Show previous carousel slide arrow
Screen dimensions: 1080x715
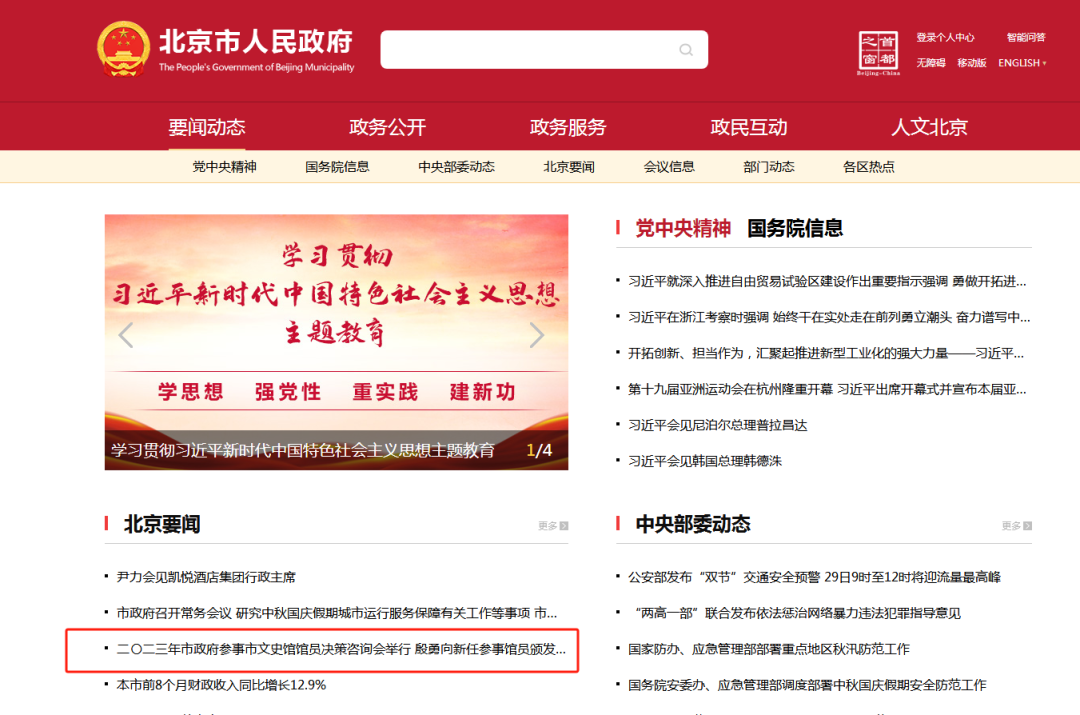126,335
